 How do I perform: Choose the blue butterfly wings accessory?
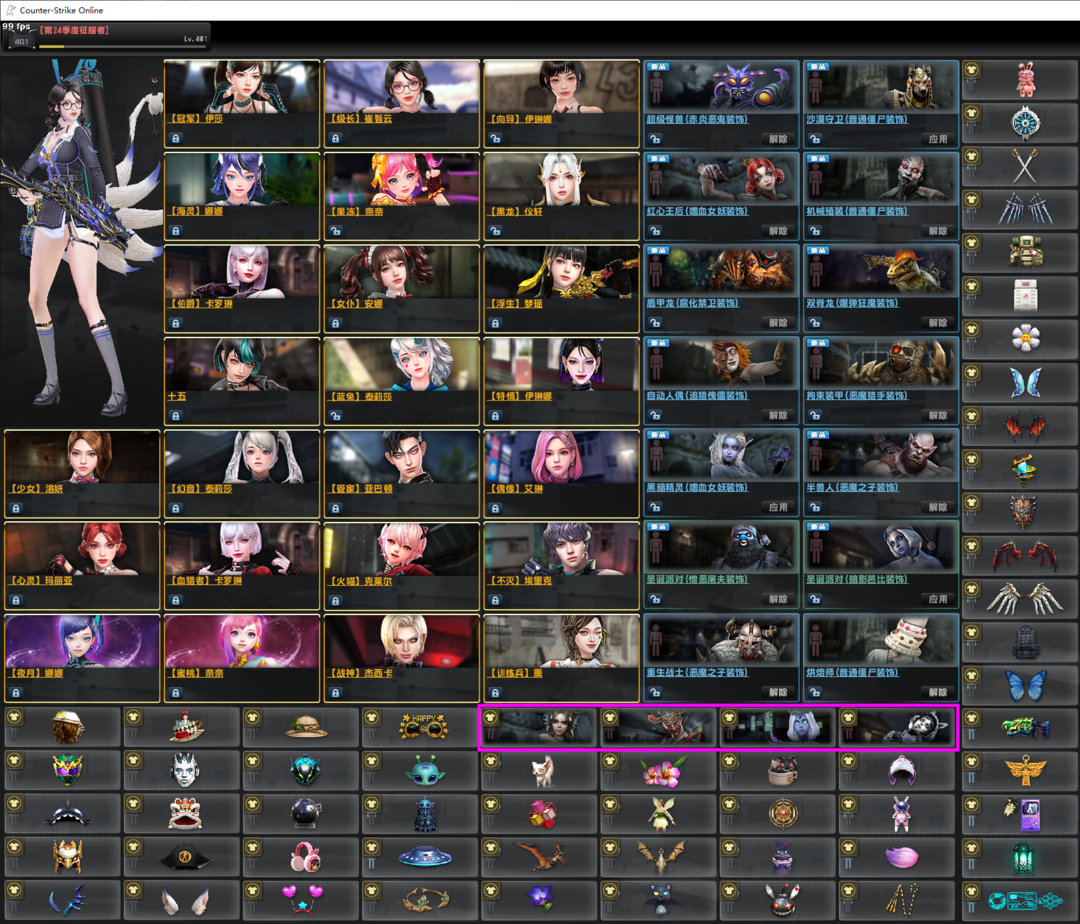(1025, 685)
